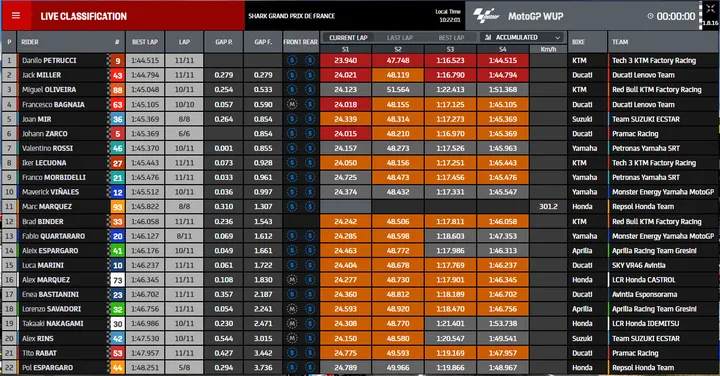Click the S1 sector header
This screenshot has height=376, width=720.
click(x=345, y=49)
